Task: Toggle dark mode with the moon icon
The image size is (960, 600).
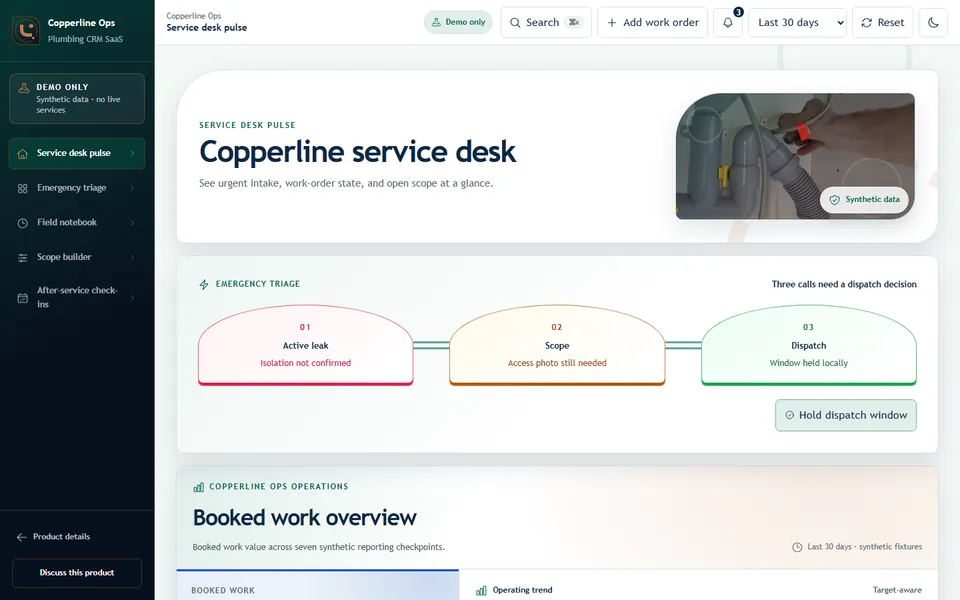Action: click(933, 23)
